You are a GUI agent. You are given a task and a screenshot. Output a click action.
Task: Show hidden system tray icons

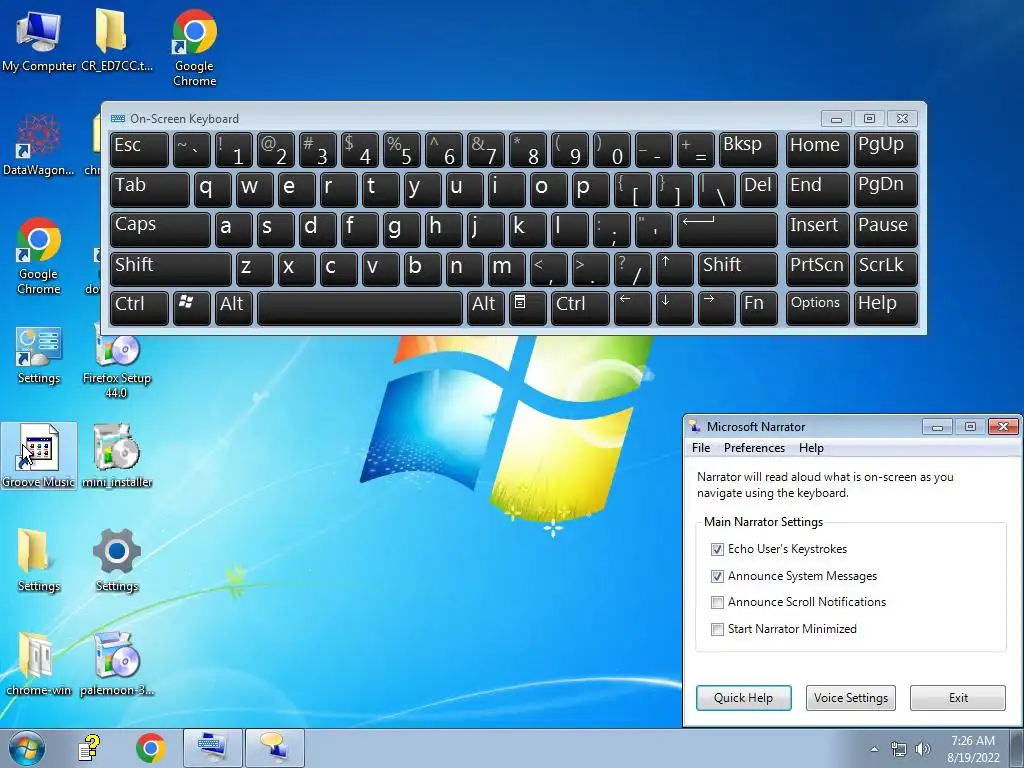click(874, 749)
